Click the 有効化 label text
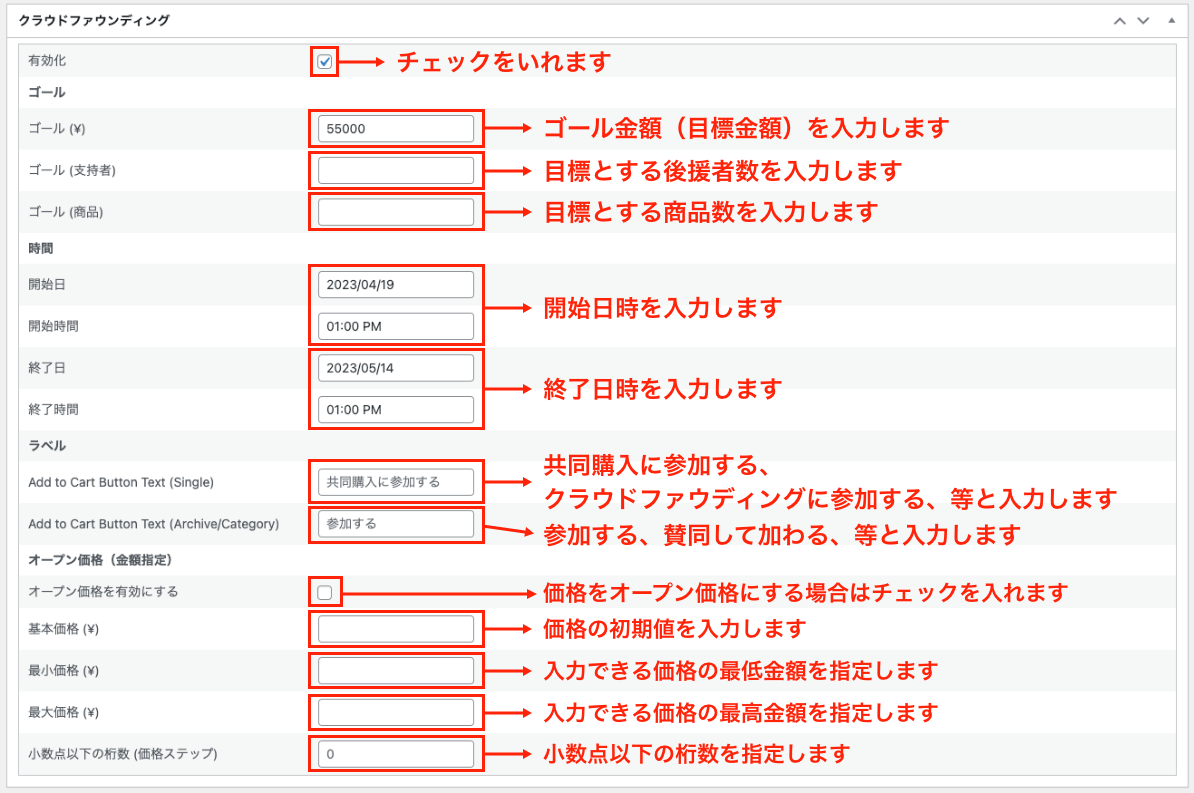Screen dimensions: 1194x793 [x=47, y=61]
